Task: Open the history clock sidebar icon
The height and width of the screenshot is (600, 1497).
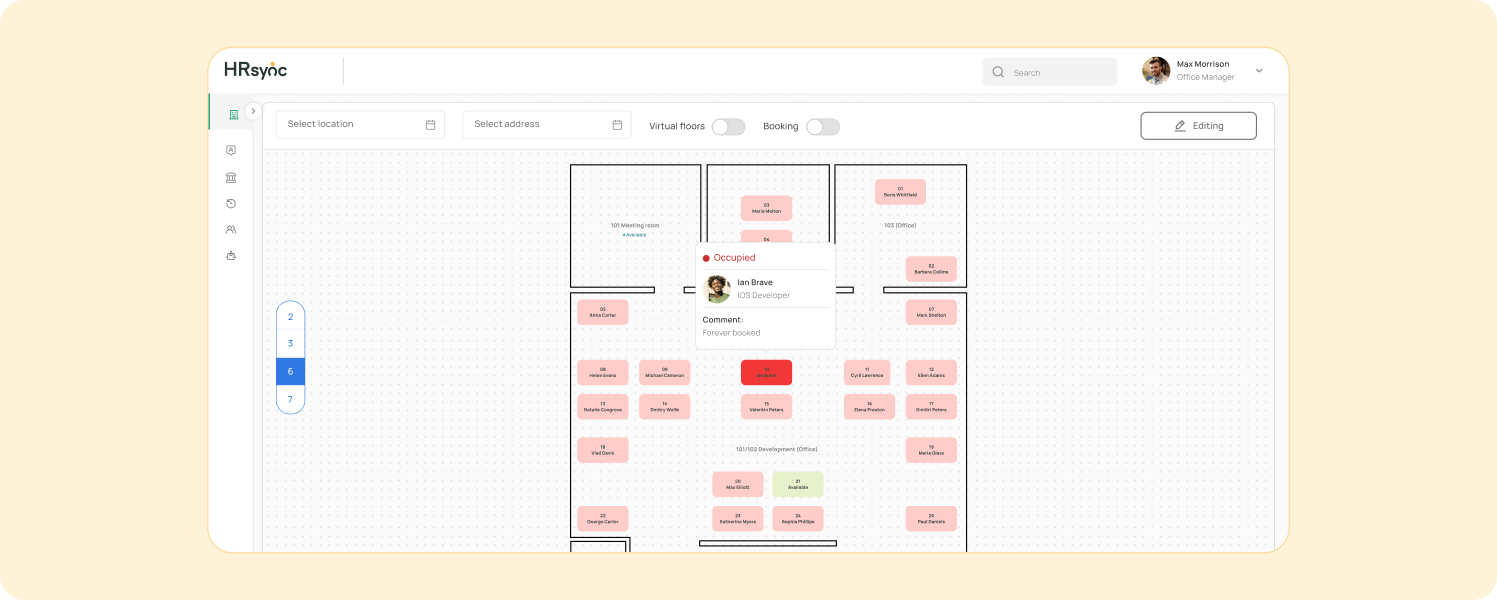Action: pyautogui.click(x=231, y=203)
